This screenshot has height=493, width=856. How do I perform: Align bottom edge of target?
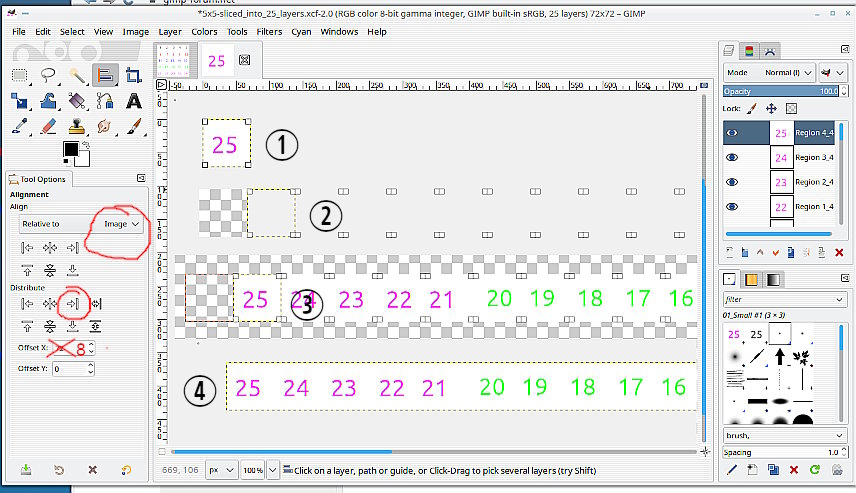pyautogui.click(x=73, y=270)
